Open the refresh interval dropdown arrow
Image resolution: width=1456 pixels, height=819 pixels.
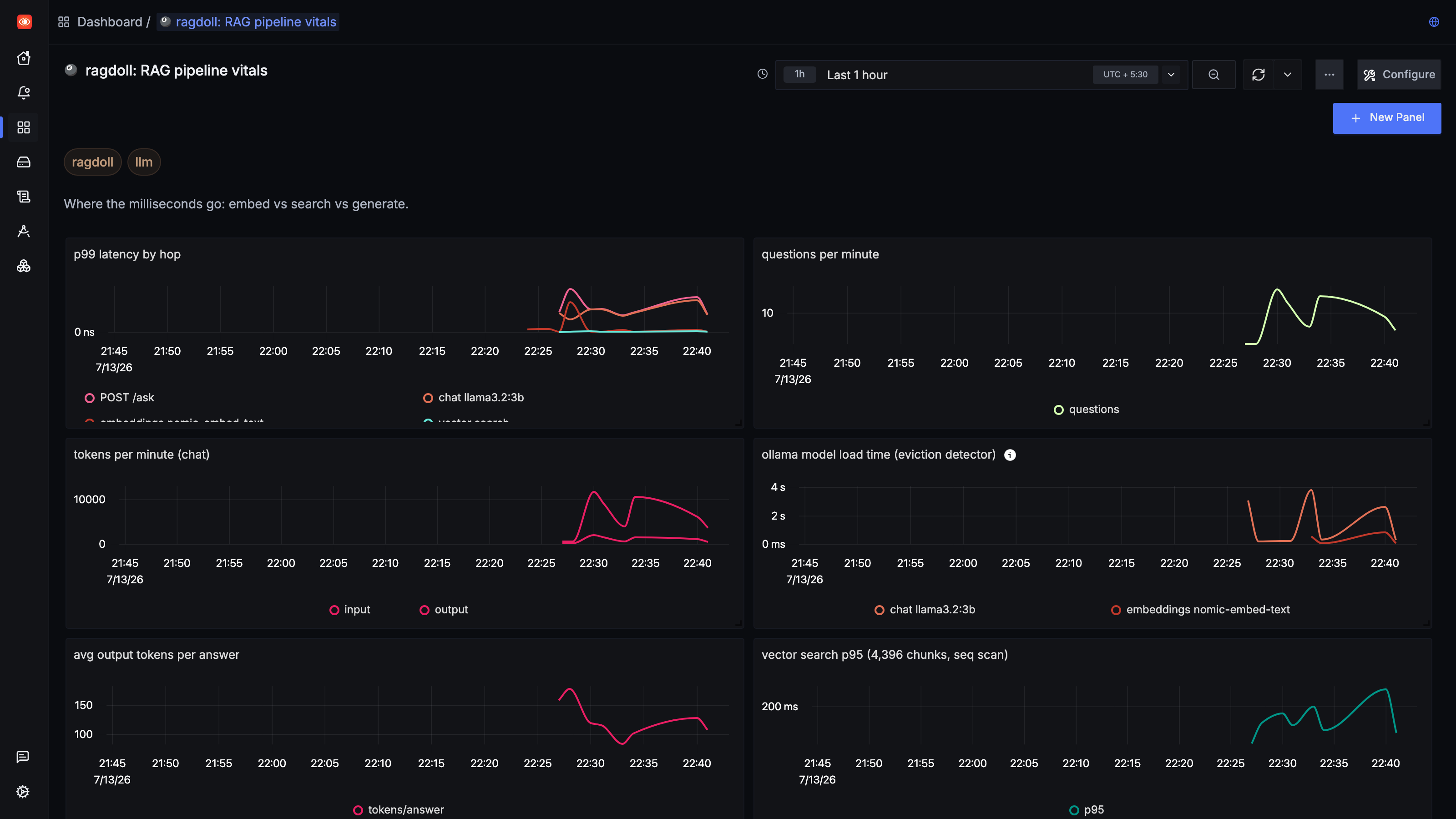tap(1288, 75)
